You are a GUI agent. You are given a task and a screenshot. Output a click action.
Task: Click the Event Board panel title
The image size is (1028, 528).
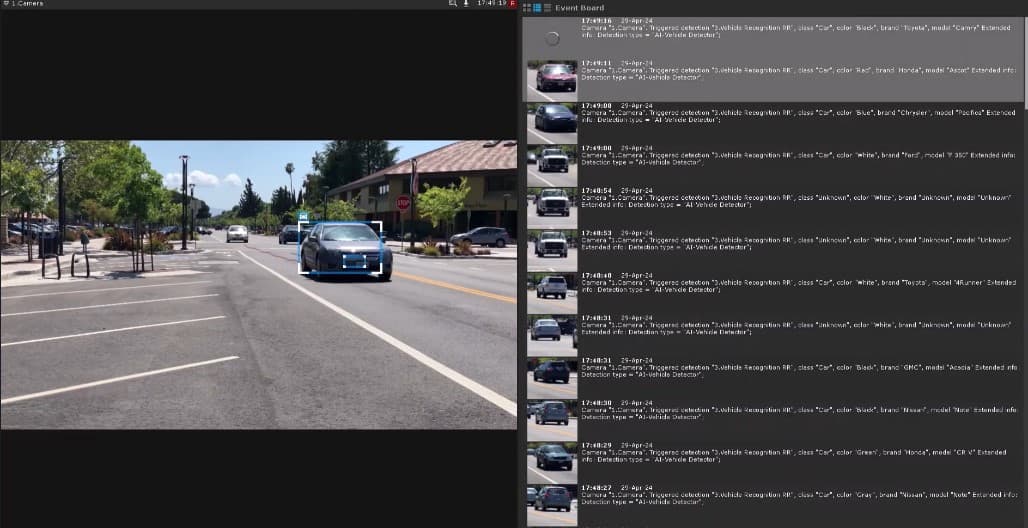click(x=580, y=8)
